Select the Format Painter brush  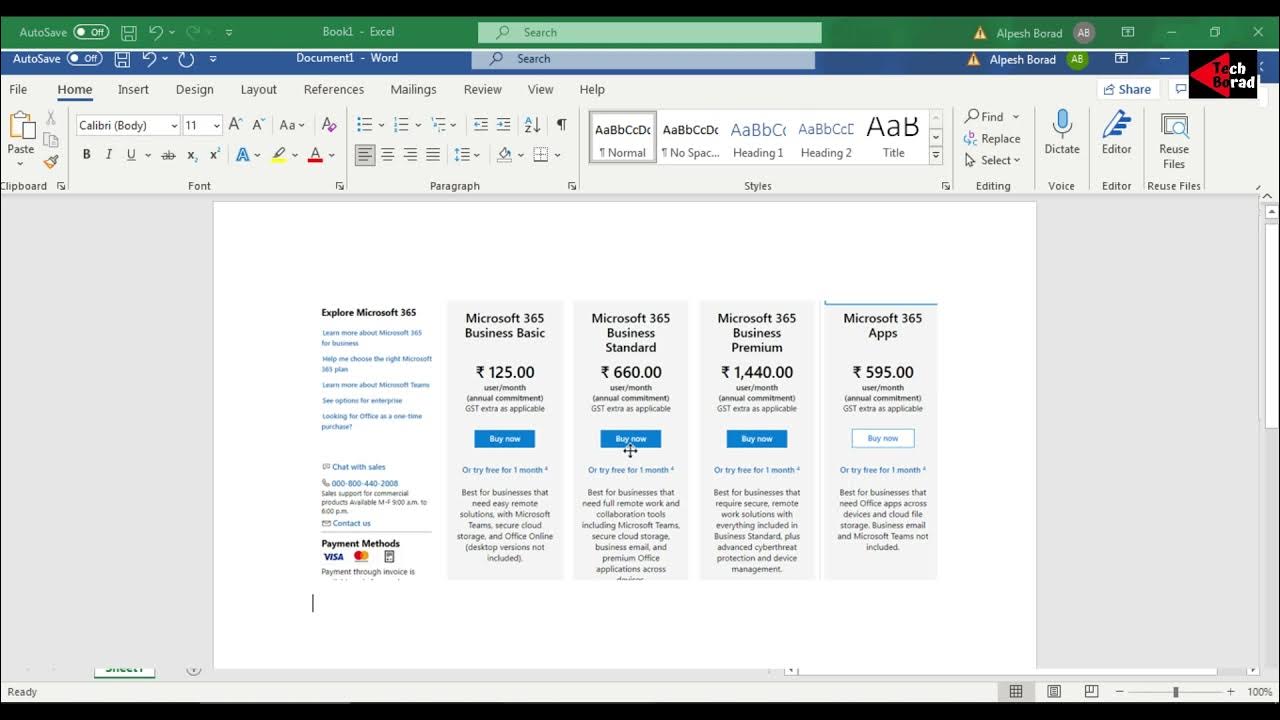pyautogui.click(x=51, y=161)
